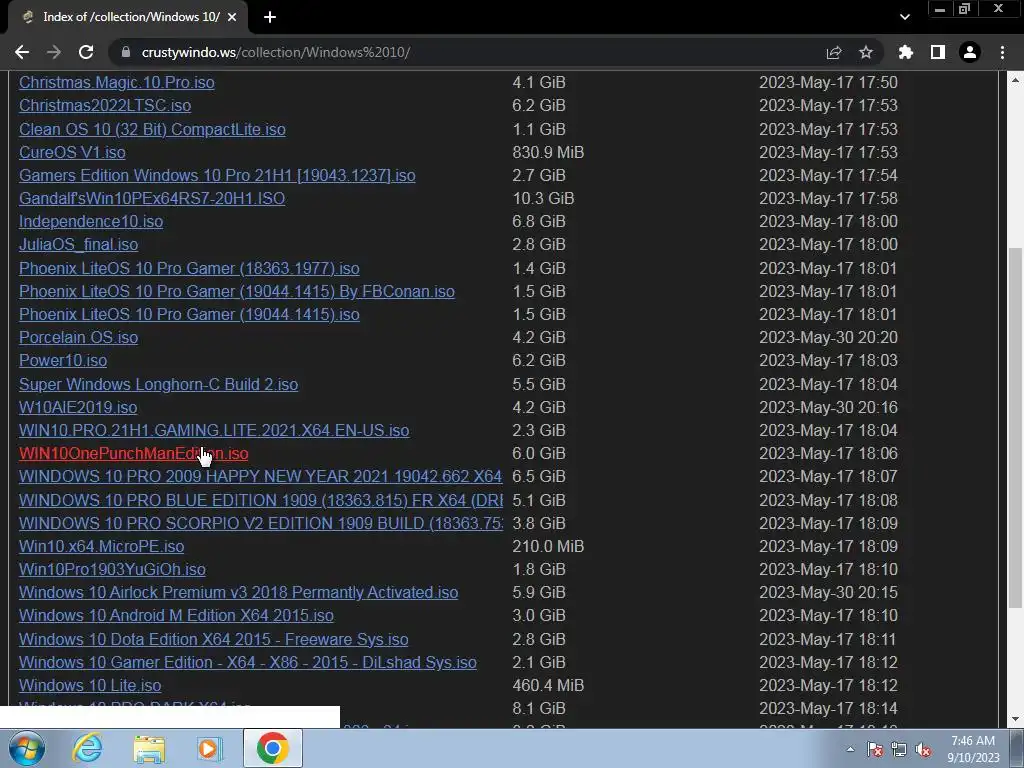The image size is (1024, 768).
Task: Open JuliaOS_final.iso link
Action: [78, 244]
